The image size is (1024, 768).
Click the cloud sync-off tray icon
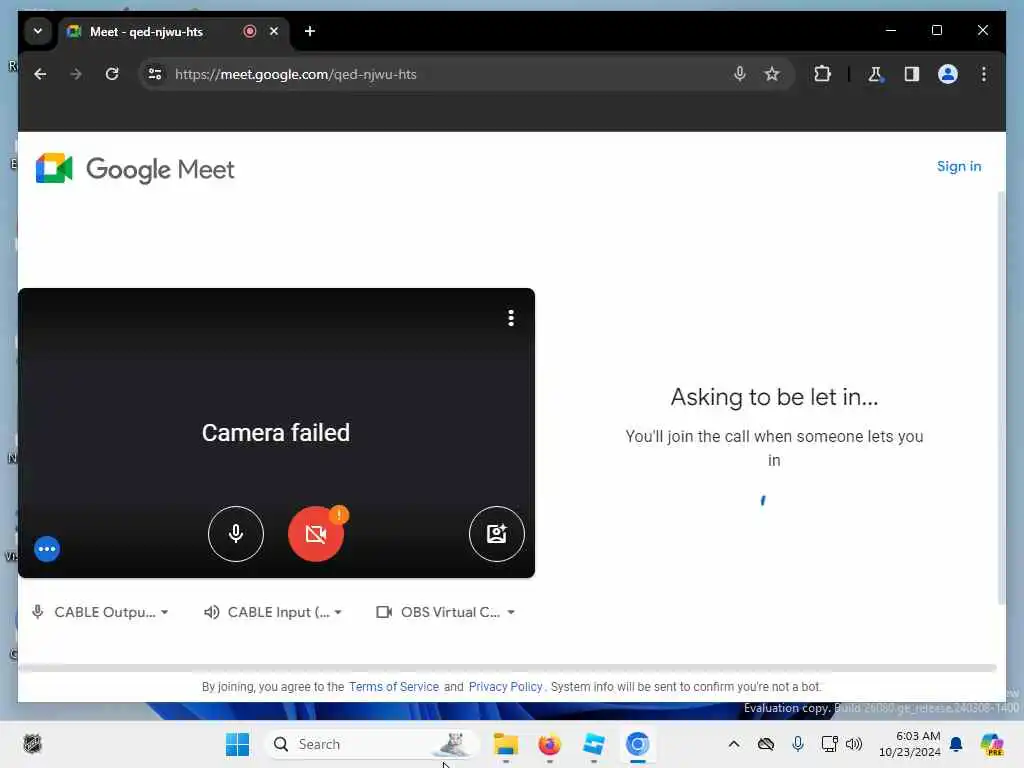[x=766, y=744]
